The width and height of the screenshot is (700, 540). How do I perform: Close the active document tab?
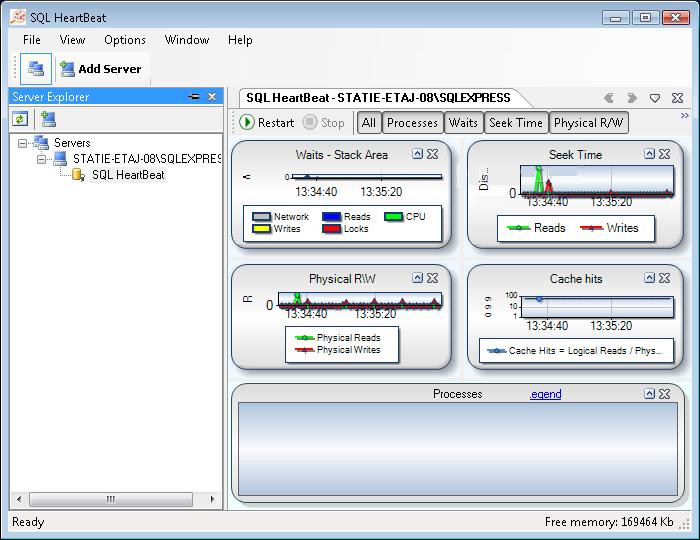678,98
